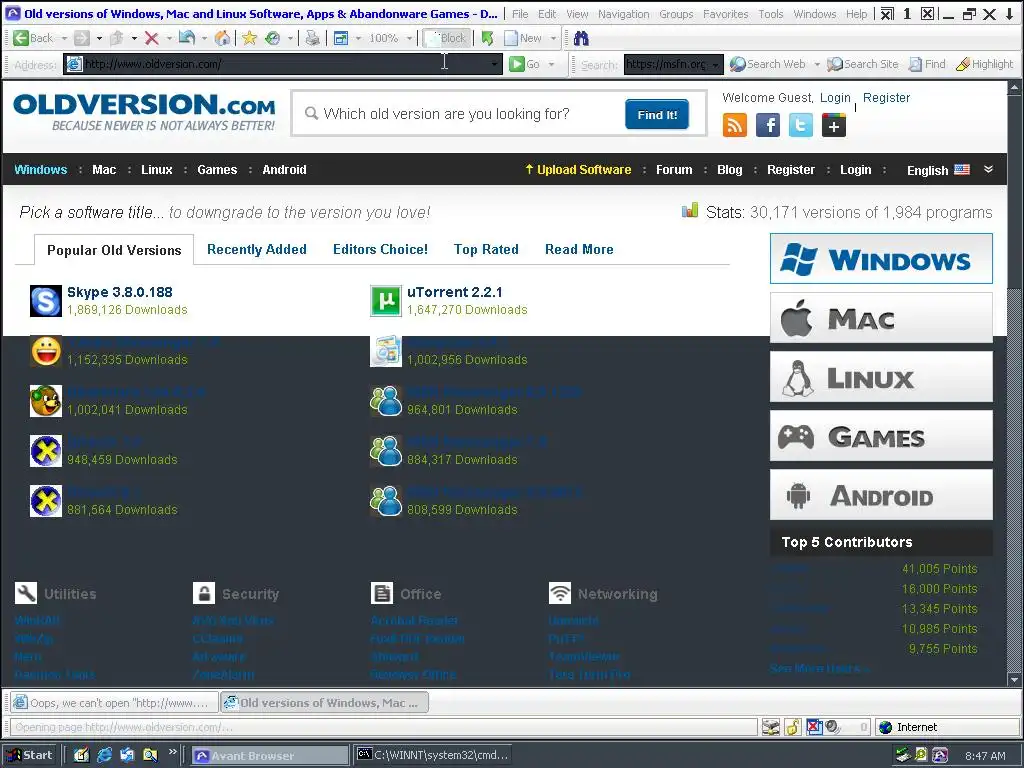Stop loading with the red X icon
The height and width of the screenshot is (768, 1024).
pos(152,39)
